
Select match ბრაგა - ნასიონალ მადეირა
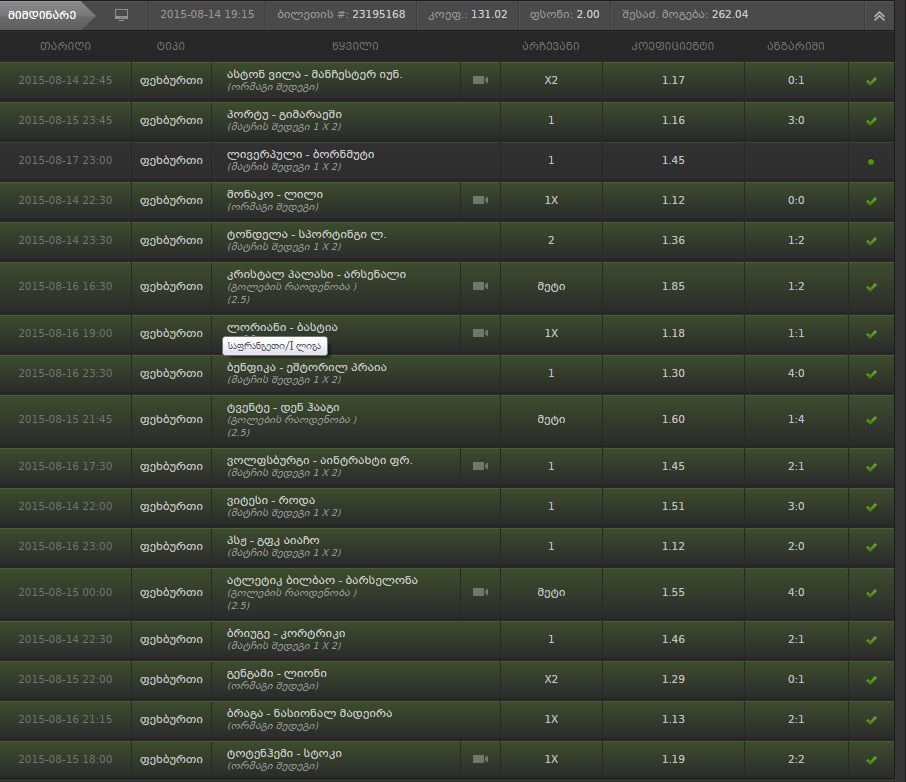(309, 713)
